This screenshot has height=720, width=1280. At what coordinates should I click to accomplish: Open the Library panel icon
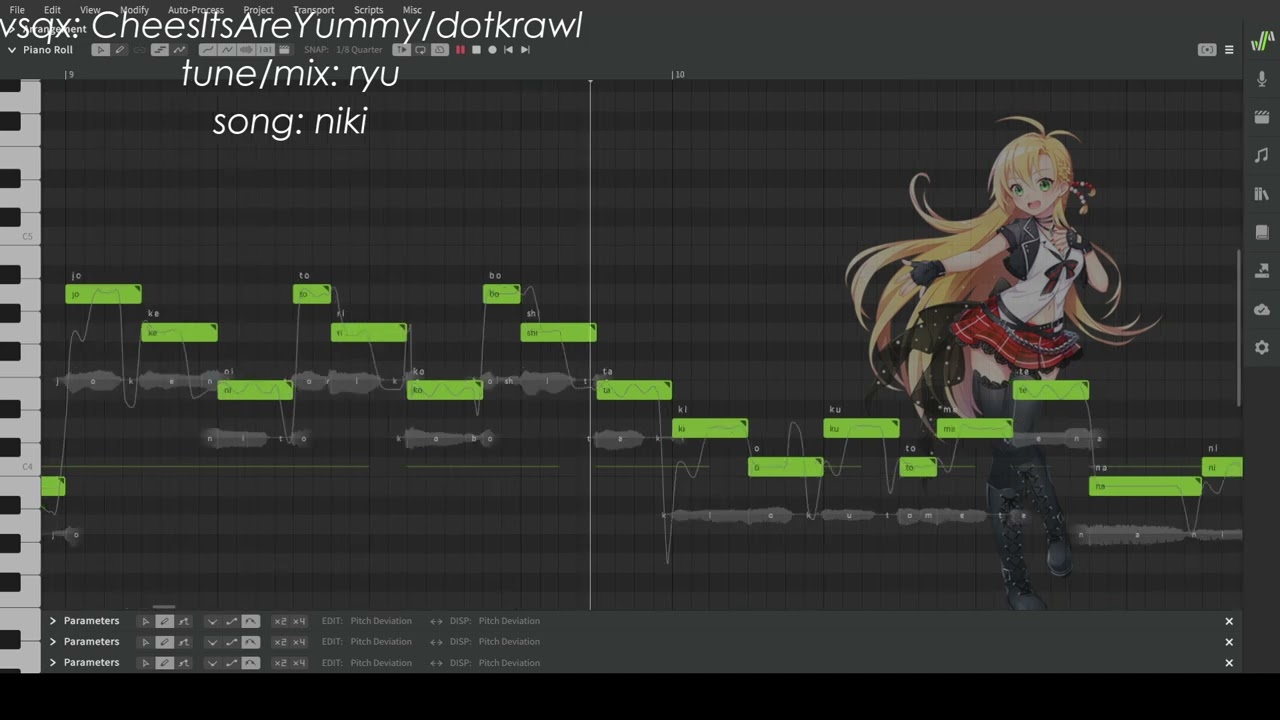(1261, 194)
